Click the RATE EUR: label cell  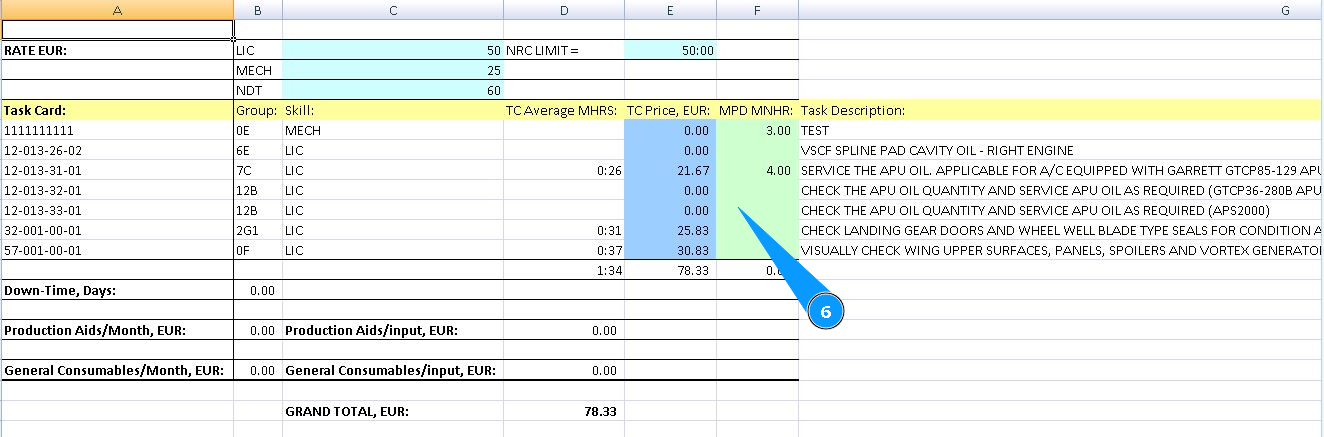[117, 50]
